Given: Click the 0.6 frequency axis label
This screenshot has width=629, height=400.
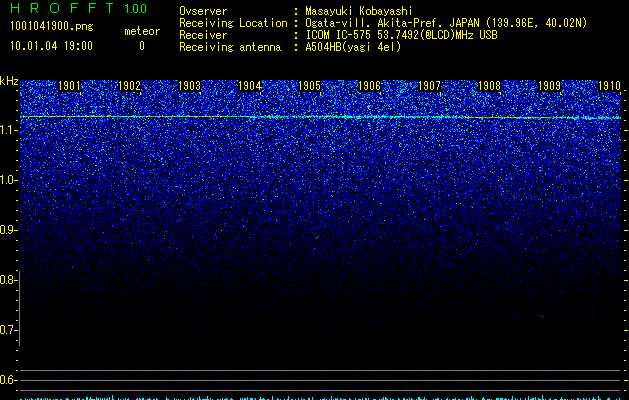Looking at the screenshot, I should 8,380.
